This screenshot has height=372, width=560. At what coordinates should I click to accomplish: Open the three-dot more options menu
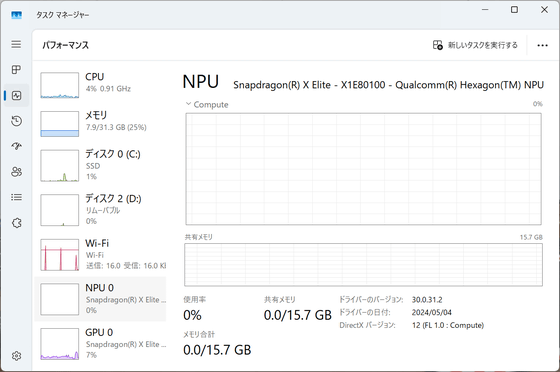coord(542,45)
